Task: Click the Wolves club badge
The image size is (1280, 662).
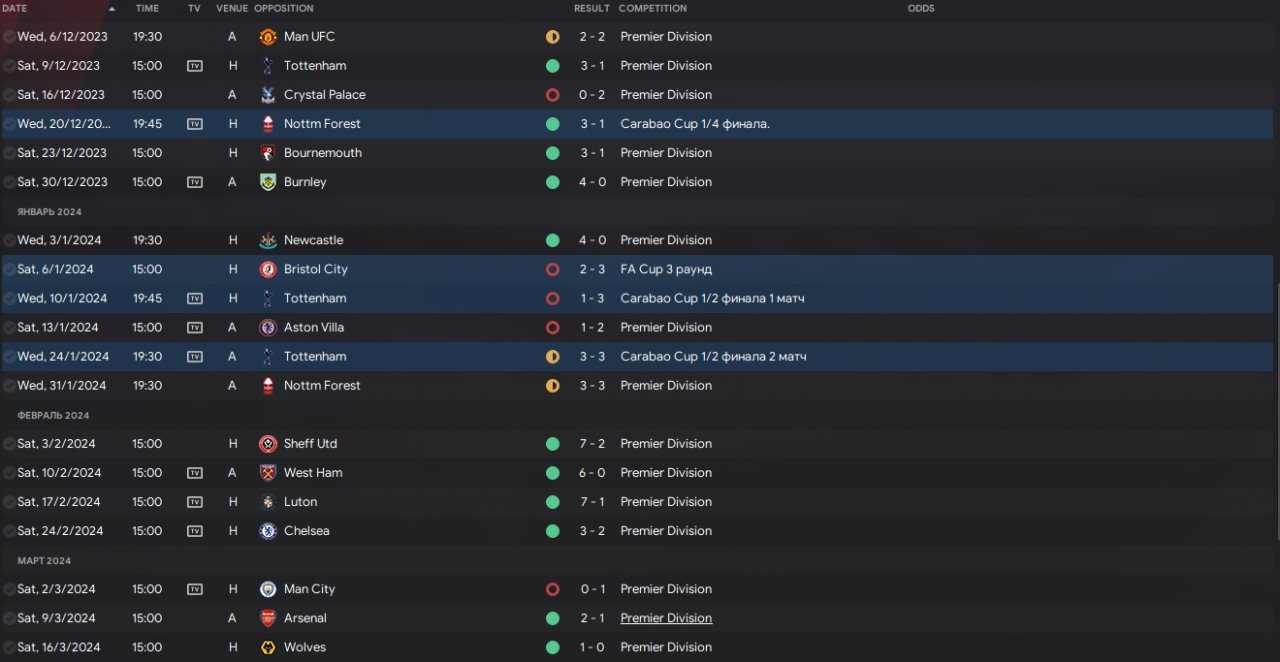Action: click(x=267, y=647)
